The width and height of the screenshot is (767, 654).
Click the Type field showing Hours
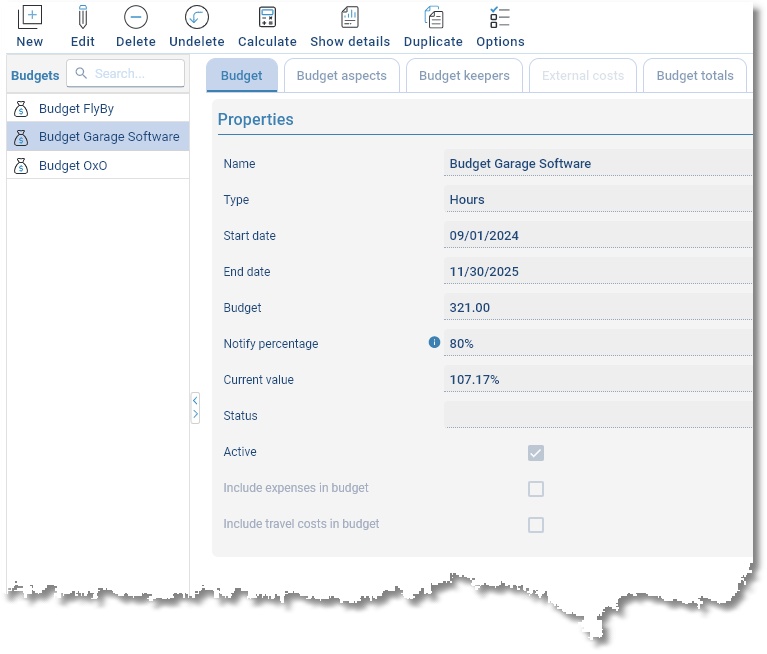pyautogui.click(x=598, y=199)
